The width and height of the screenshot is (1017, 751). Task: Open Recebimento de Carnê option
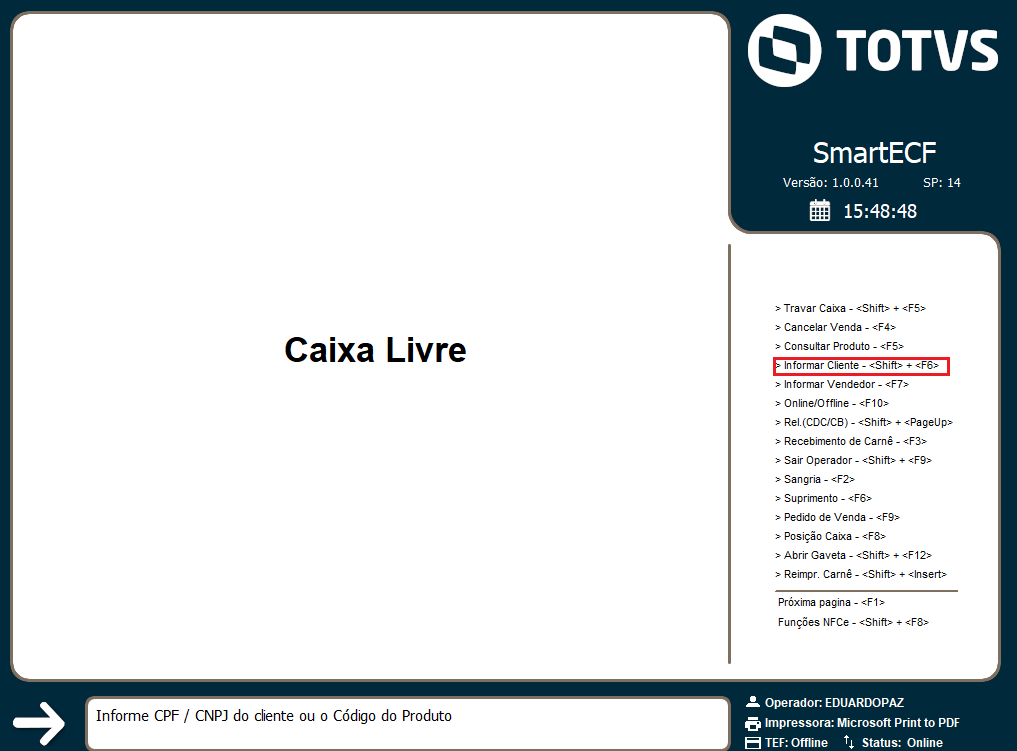click(851, 442)
